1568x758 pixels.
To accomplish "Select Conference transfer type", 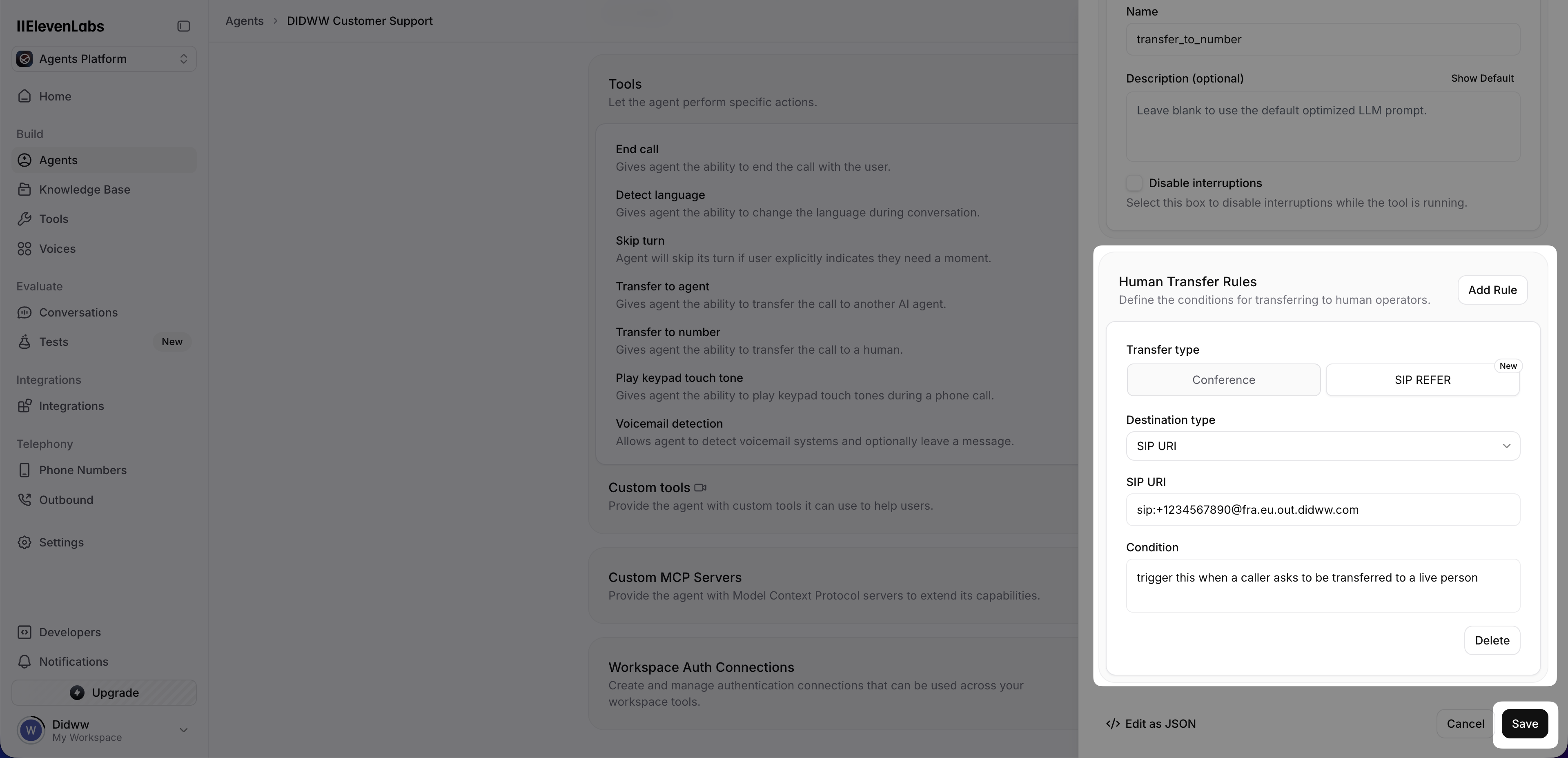I will [x=1223, y=380].
